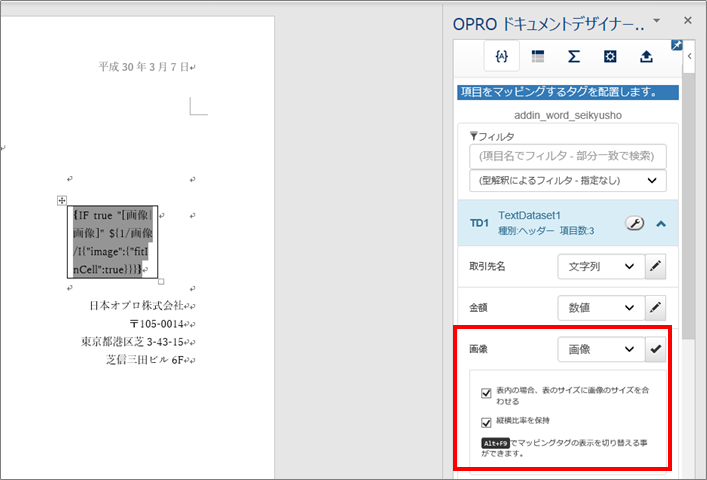707x480 pixels.
Task: Switch to the table layout icon tab
Action: tap(538, 57)
